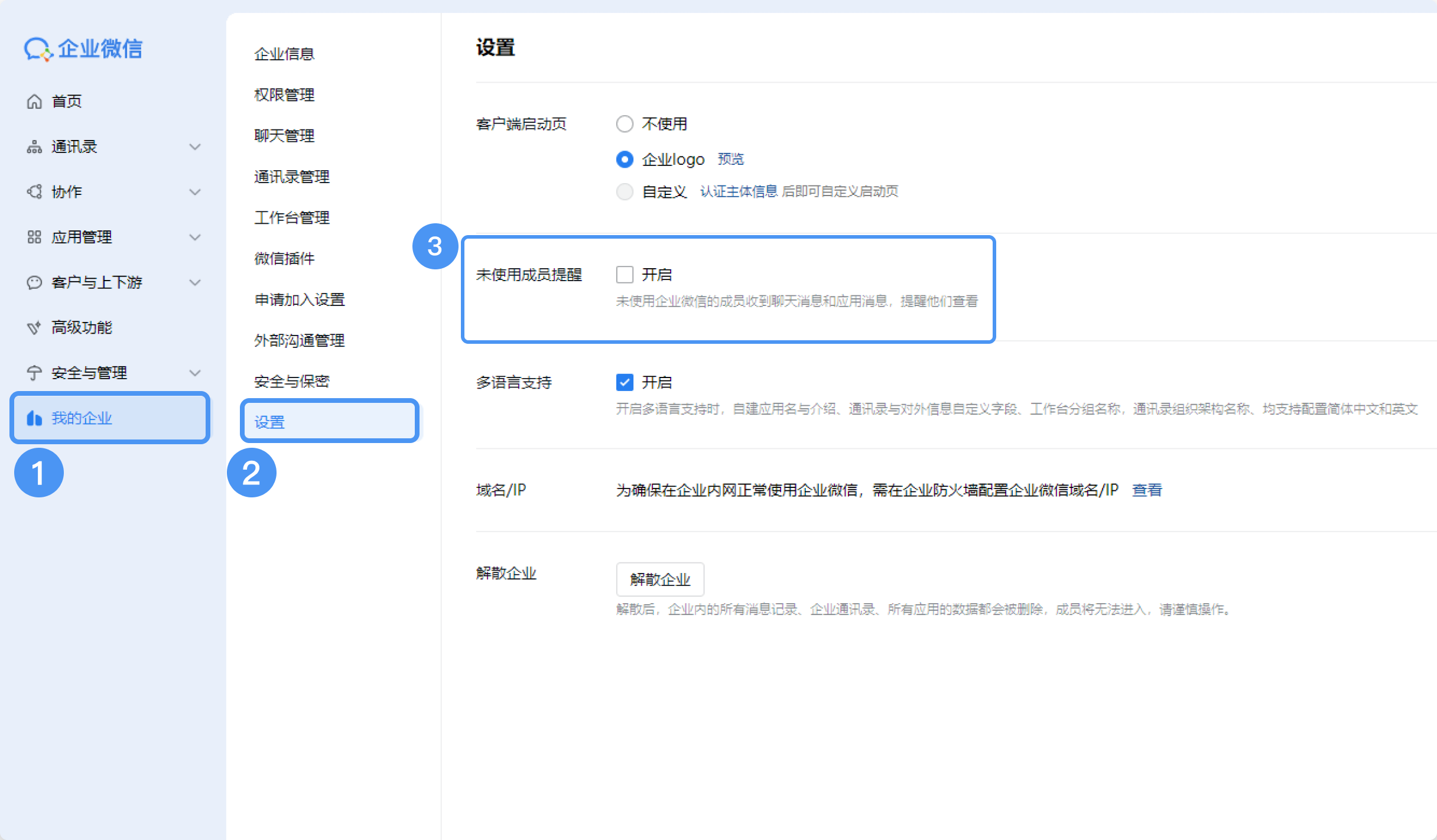Click the 通讯录 sidebar label
Screen dimensions: 1437x840
(74, 147)
